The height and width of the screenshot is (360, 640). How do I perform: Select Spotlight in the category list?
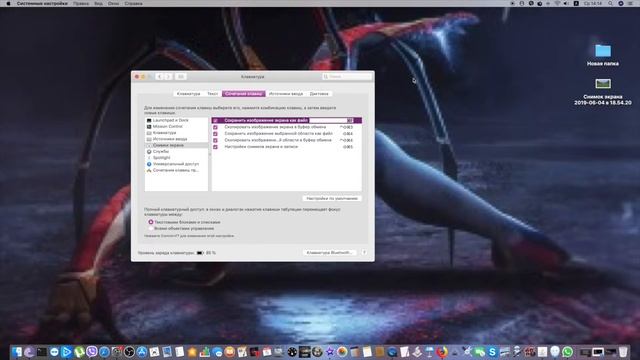tap(176, 158)
